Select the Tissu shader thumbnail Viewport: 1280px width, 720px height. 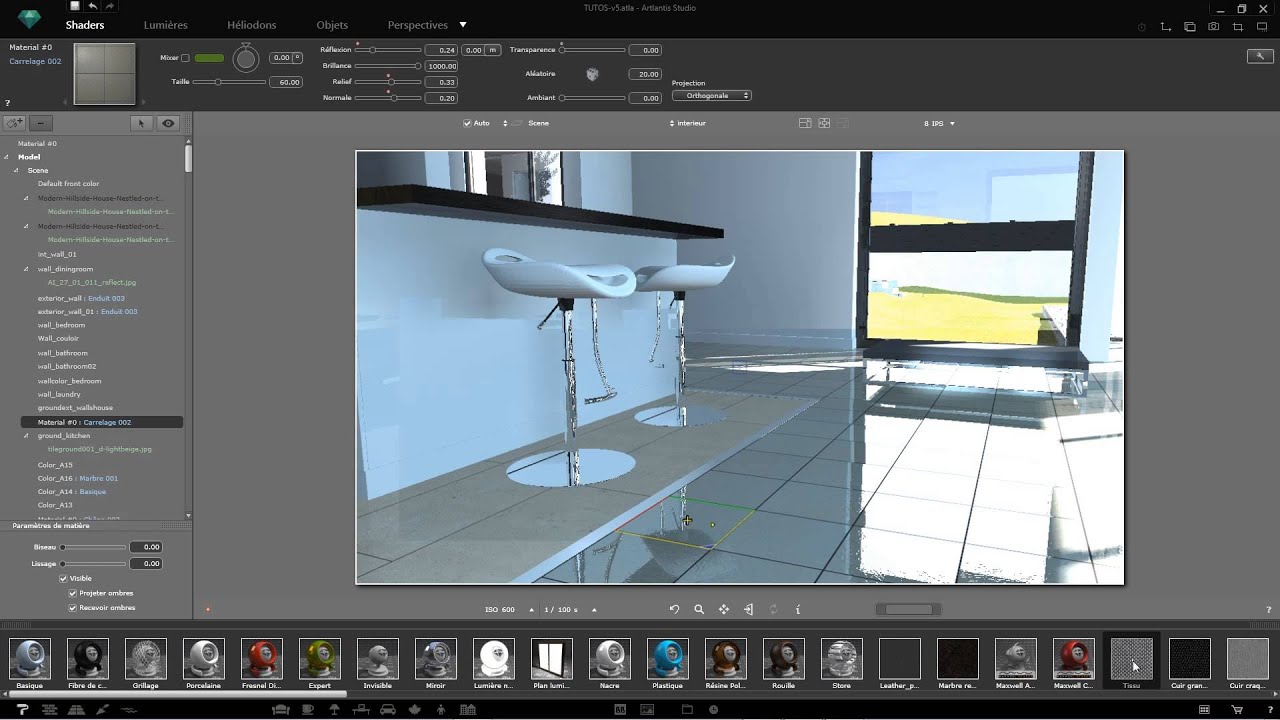pyautogui.click(x=1132, y=659)
